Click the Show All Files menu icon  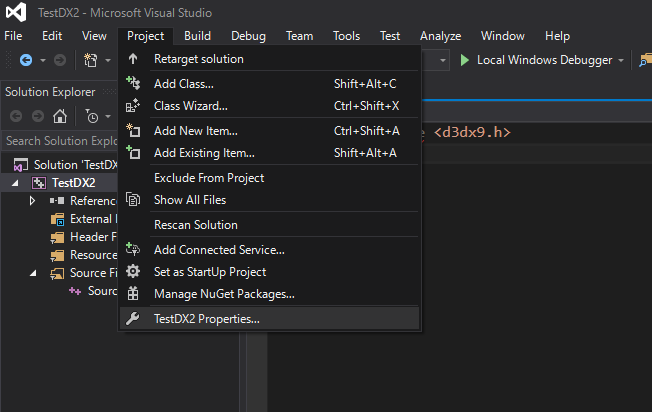pos(133,200)
